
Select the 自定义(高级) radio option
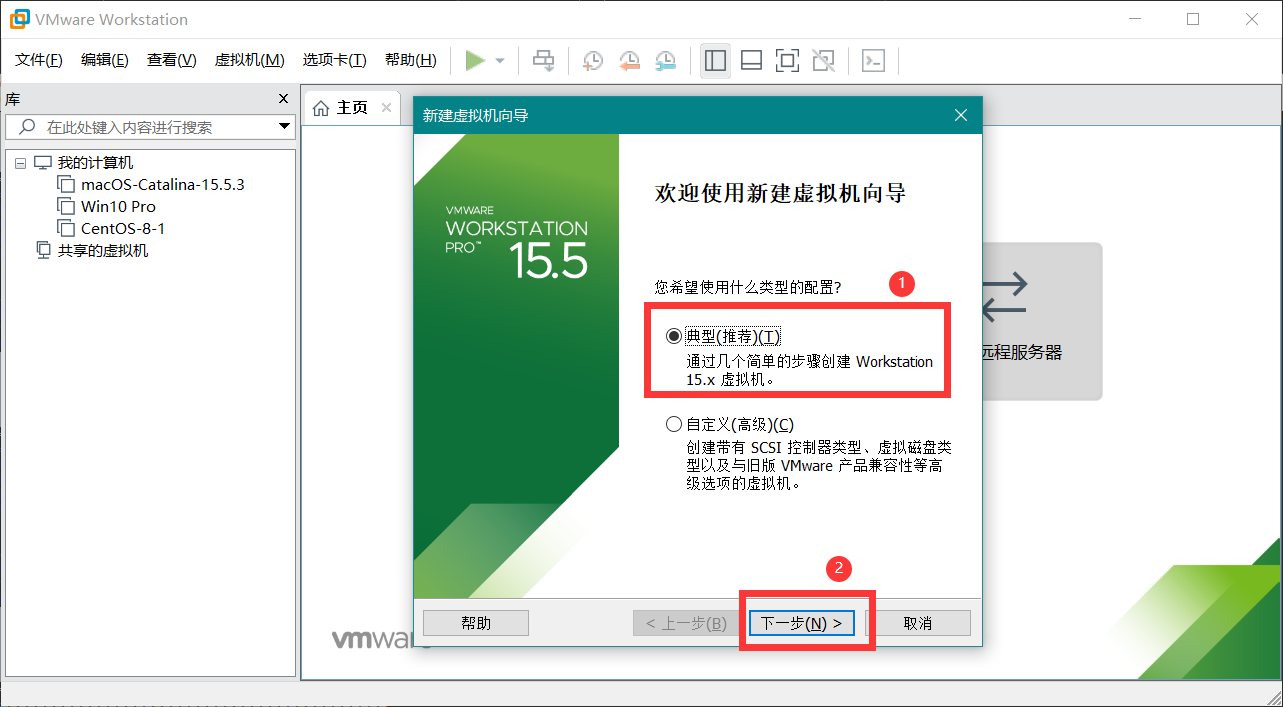point(674,424)
